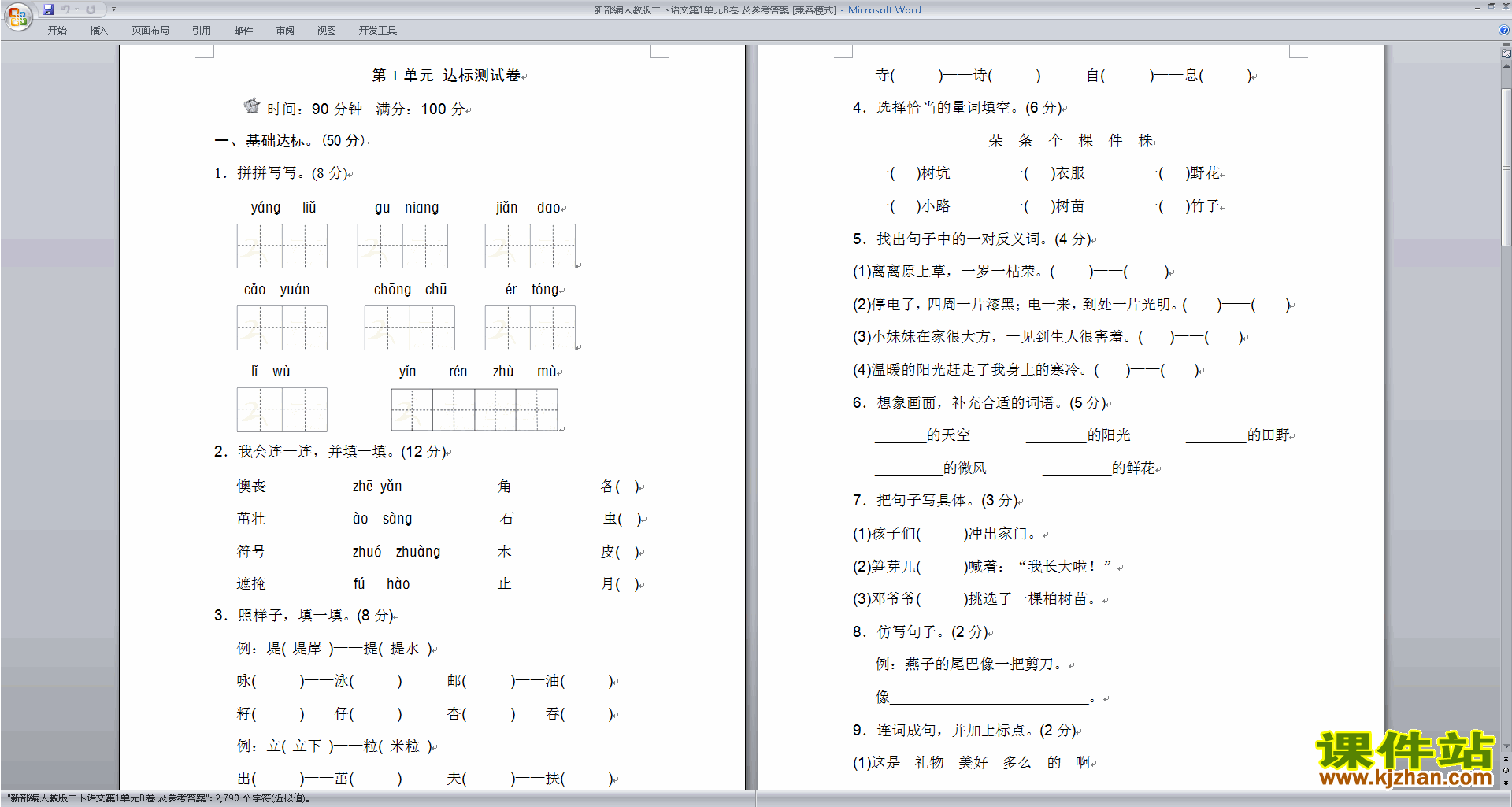Click the vertical scrollbar up arrow

point(1506,66)
